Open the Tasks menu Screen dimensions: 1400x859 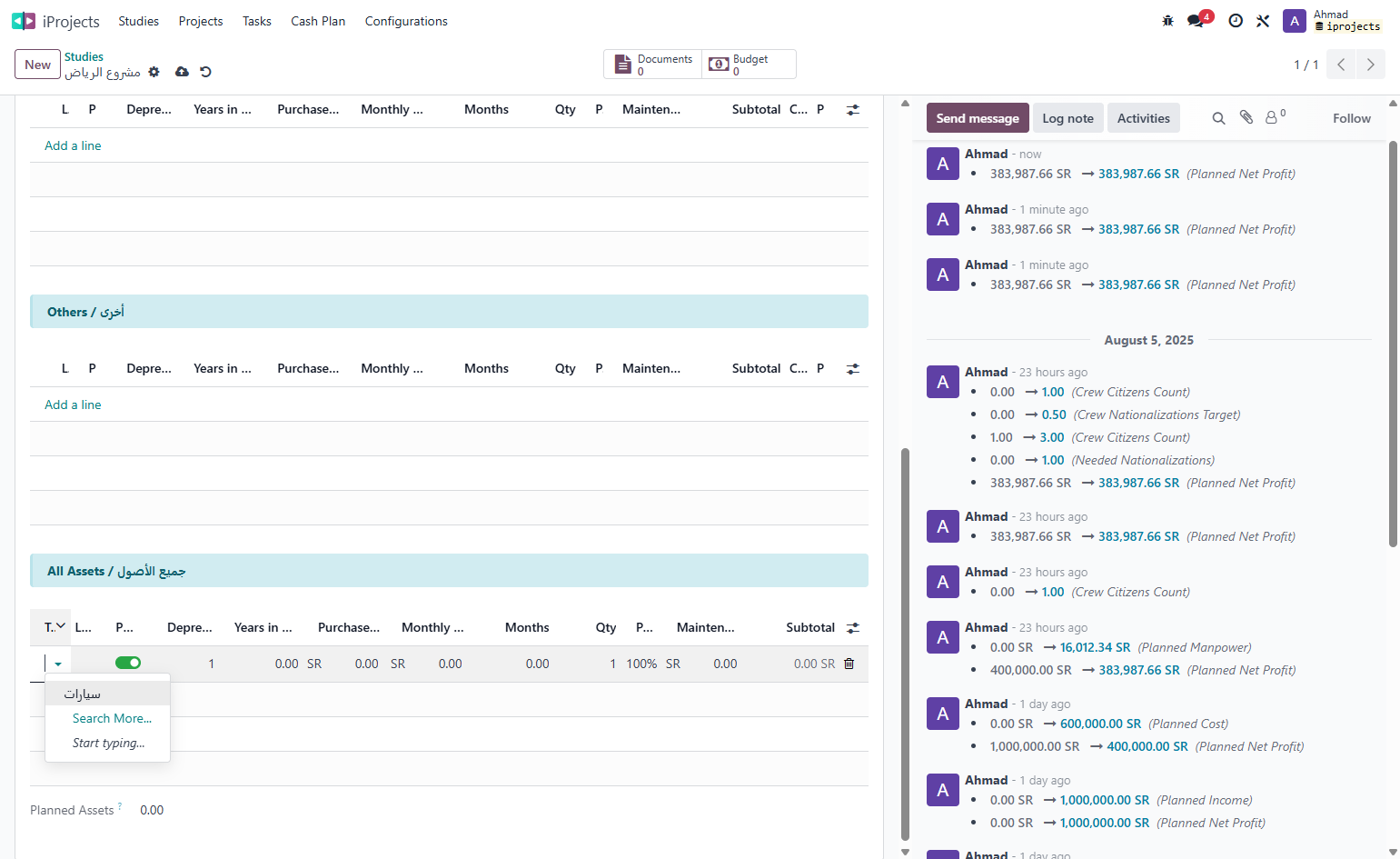[x=257, y=21]
